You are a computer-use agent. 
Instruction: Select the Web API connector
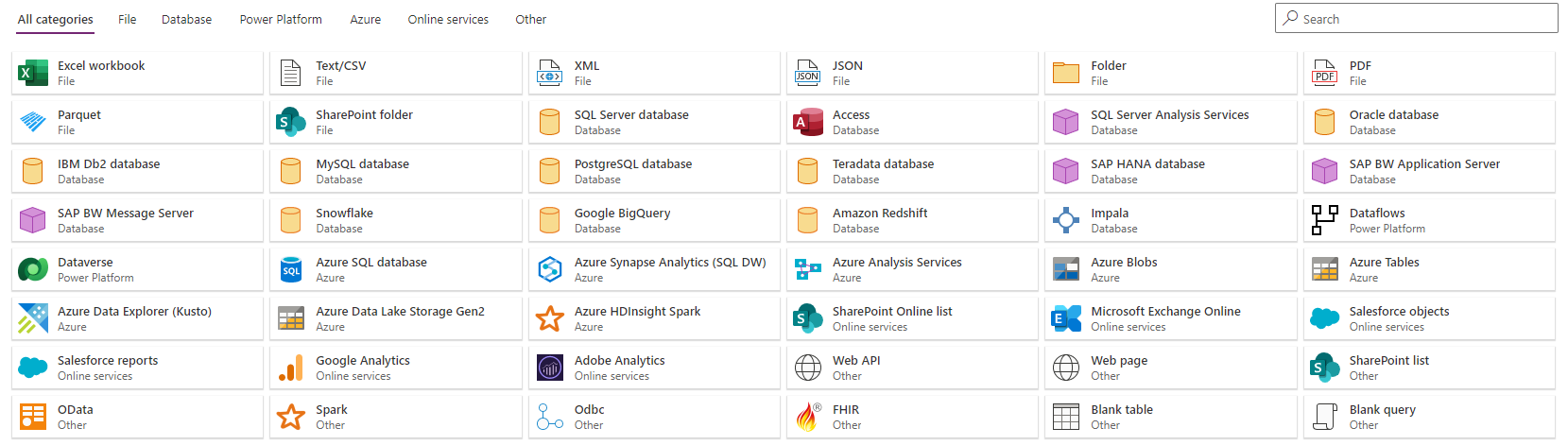[912, 368]
